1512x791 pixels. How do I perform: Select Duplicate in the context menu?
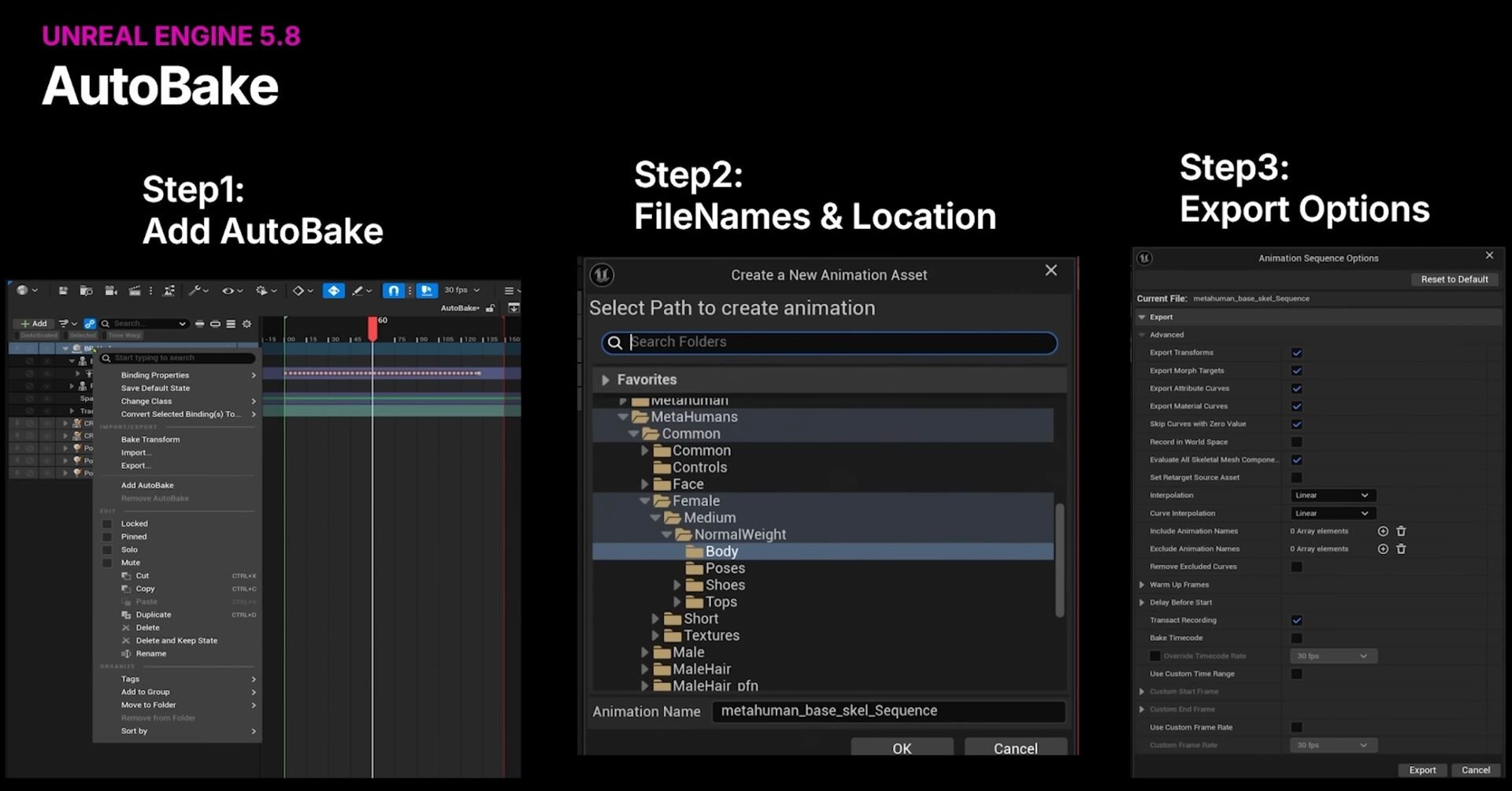pyautogui.click(x=154, y=615)
